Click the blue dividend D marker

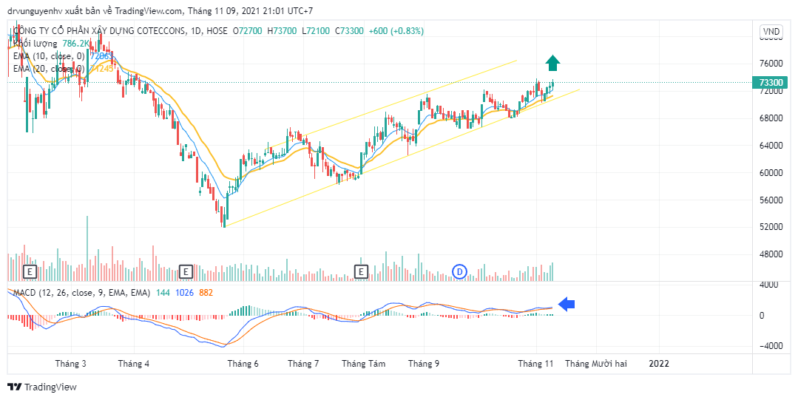click(x=460, y=272)
